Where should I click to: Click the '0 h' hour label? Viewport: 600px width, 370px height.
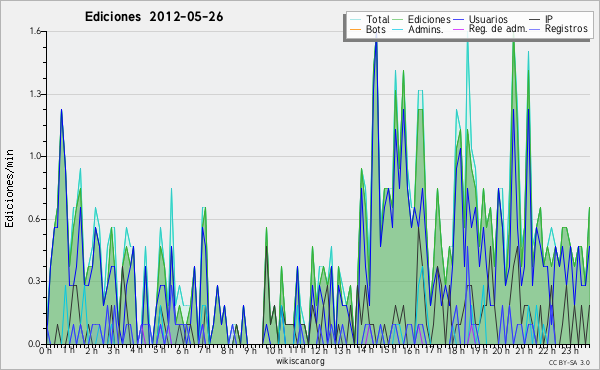point(46,351)
